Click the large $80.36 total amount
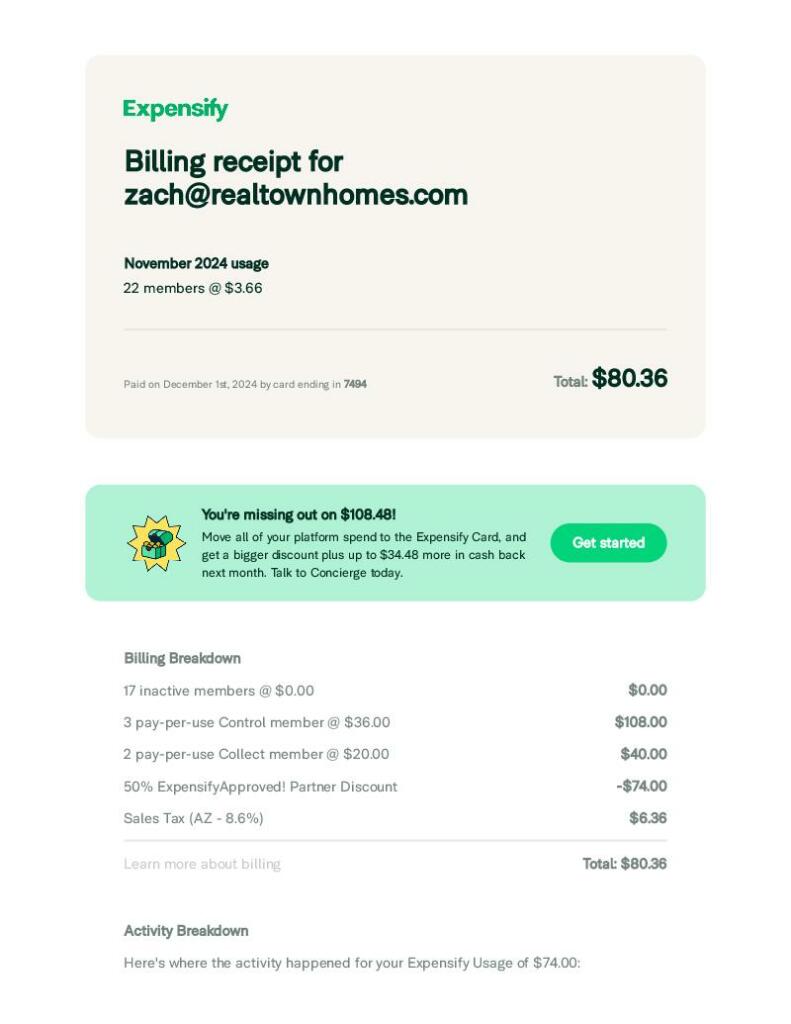The width and height of the screenshot is (791, 1024). pos(629,378)
